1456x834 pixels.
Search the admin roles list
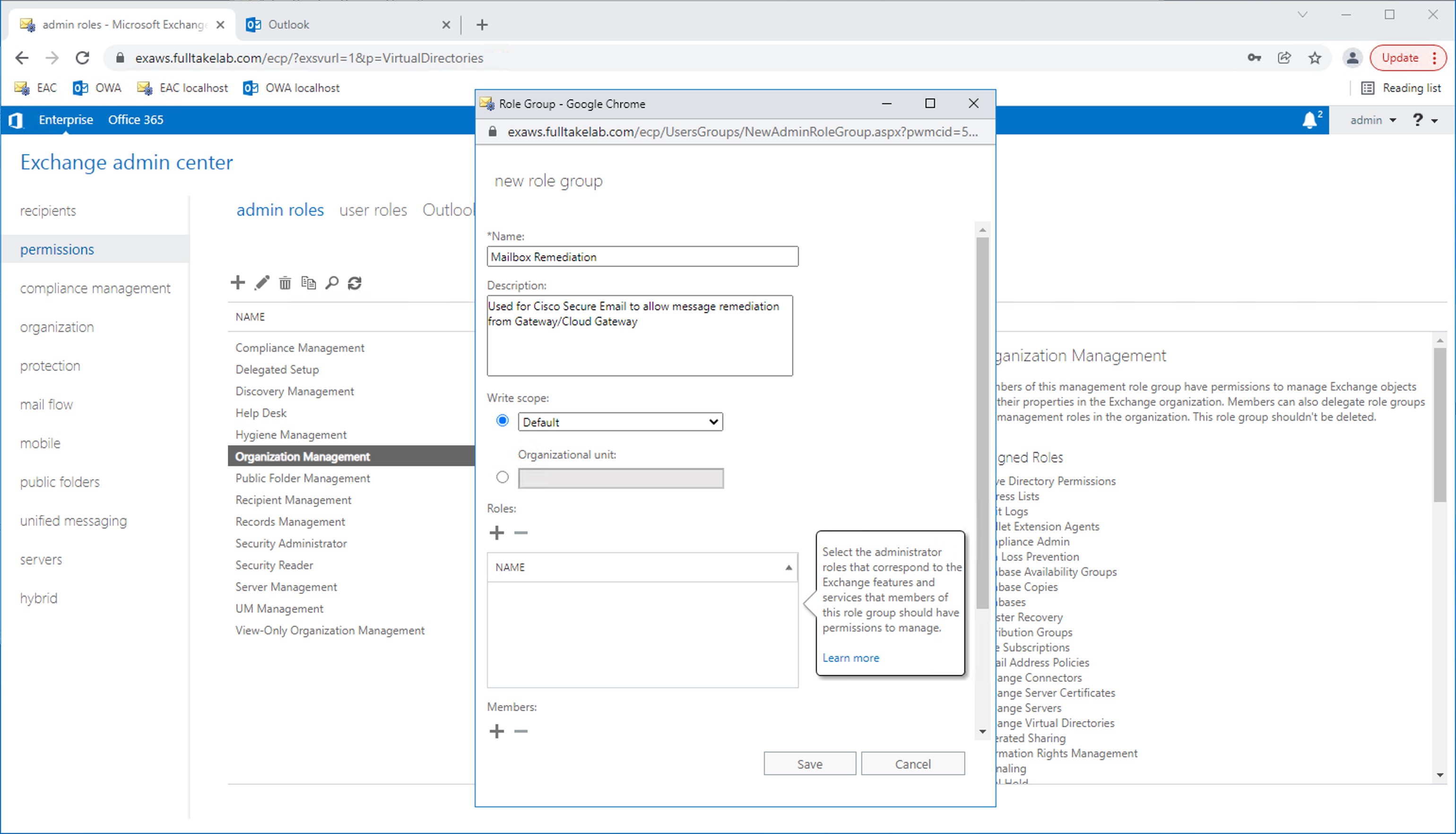coord(332,282)
